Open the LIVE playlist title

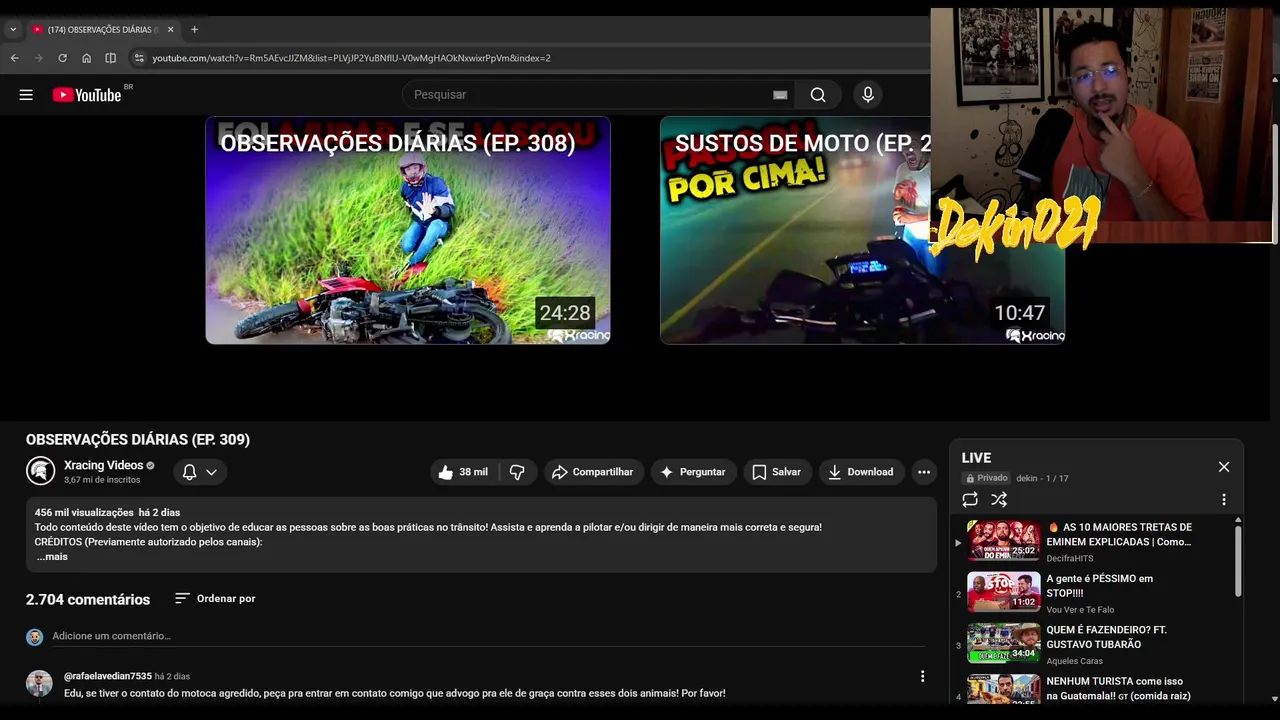coord(977,458)
